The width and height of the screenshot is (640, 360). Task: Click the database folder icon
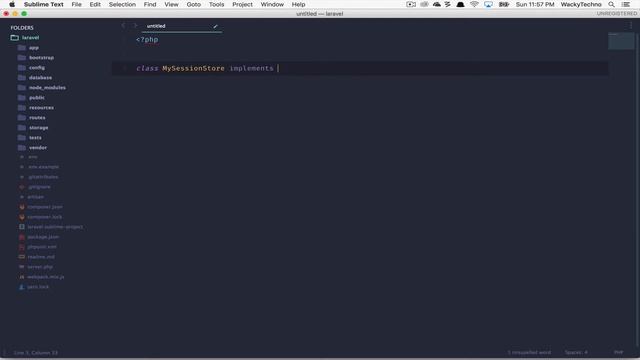22,78
